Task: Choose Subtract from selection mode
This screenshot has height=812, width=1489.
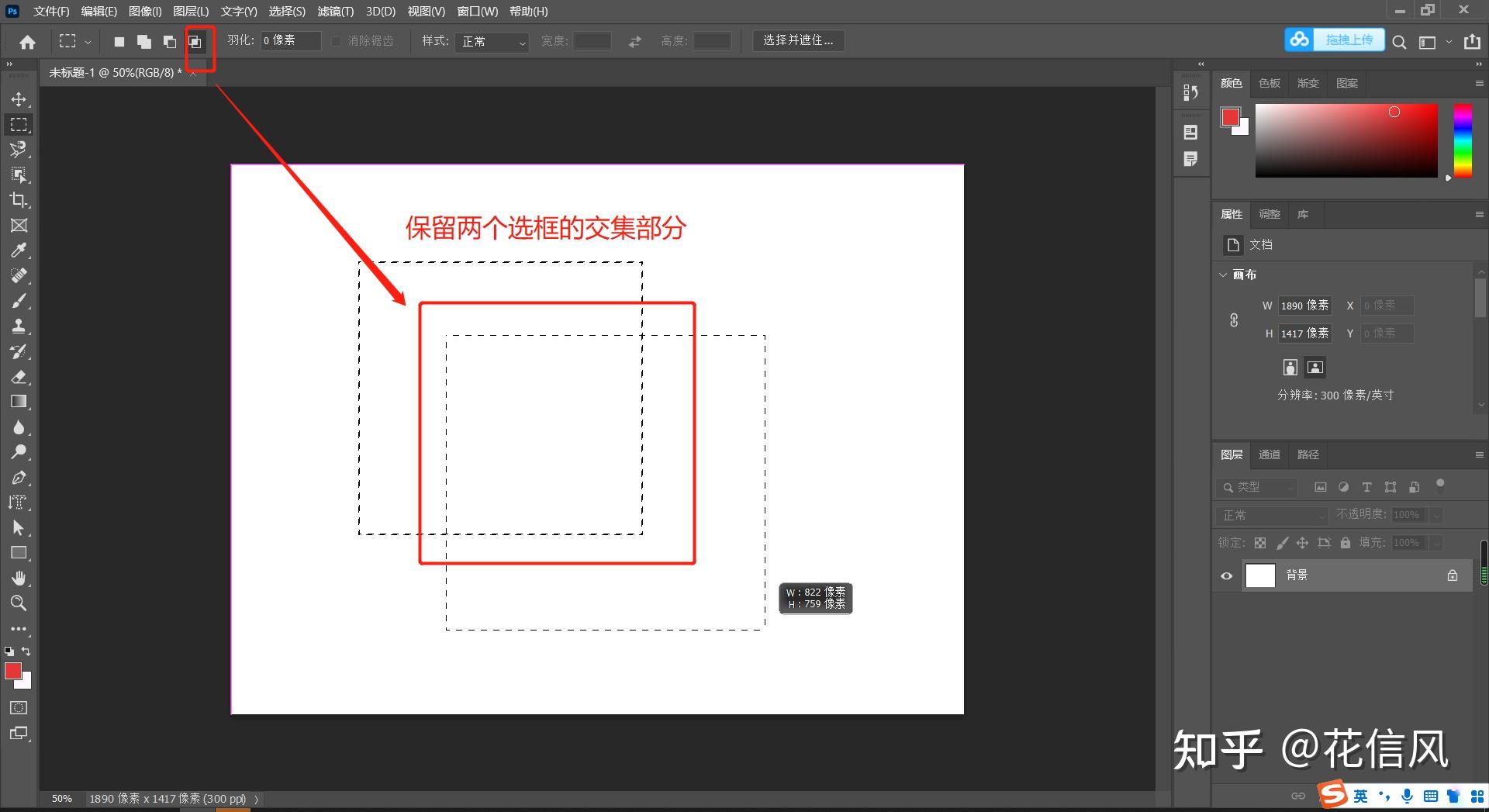Action: [170, 42]
